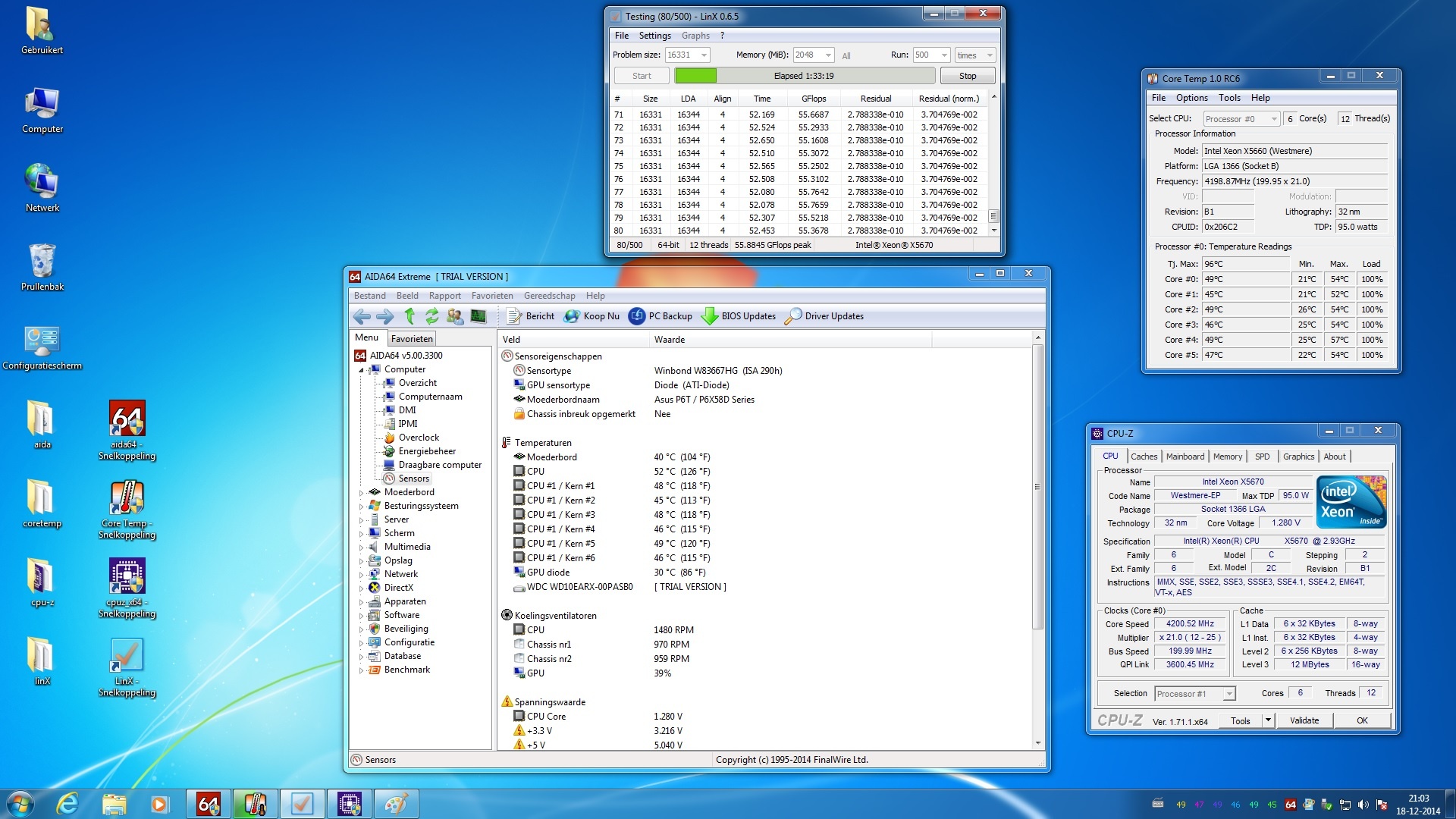Open Options menu in Core Temp
This screenshot has height=819, width=1456.
(x=1191, y=98)
